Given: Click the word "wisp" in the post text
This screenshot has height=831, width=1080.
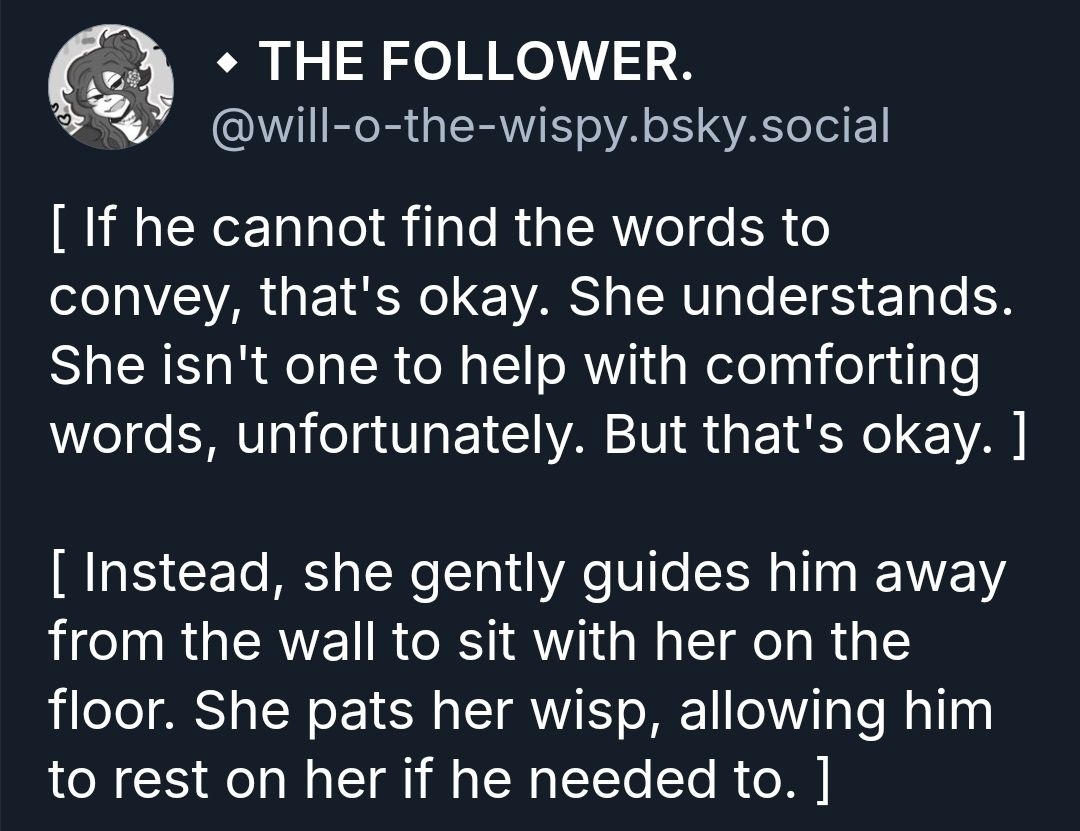Looking at the screenshot, I should tap(550, 712).
